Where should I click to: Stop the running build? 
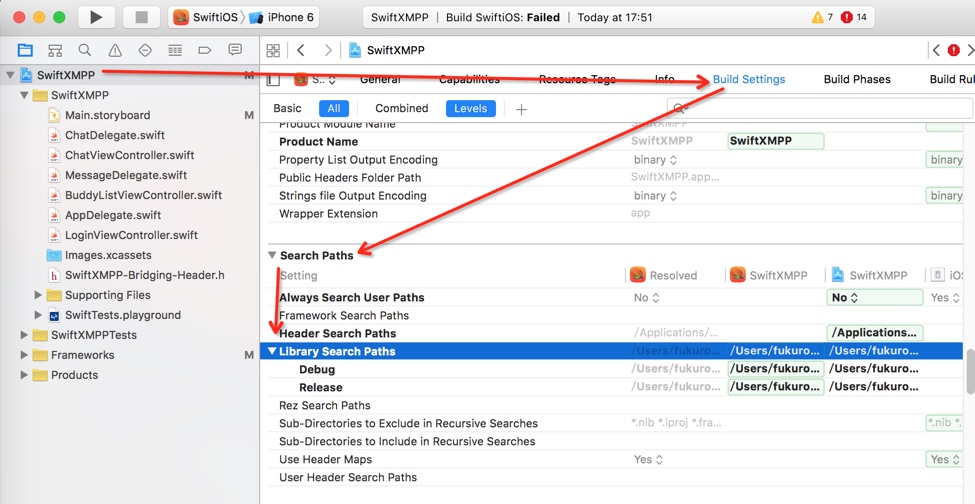141,17
